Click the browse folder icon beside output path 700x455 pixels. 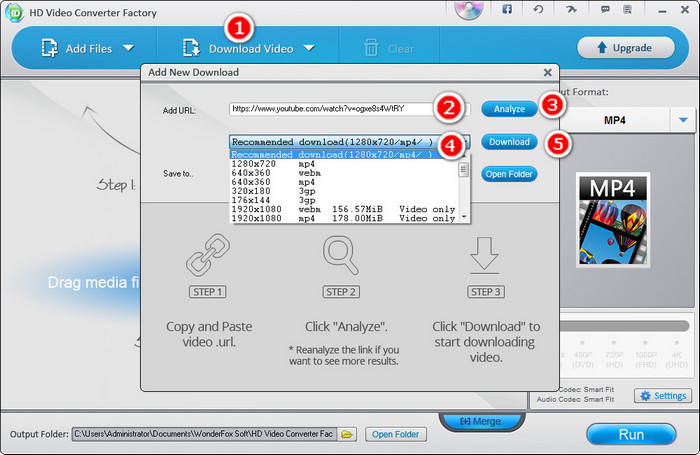(347, 434)
